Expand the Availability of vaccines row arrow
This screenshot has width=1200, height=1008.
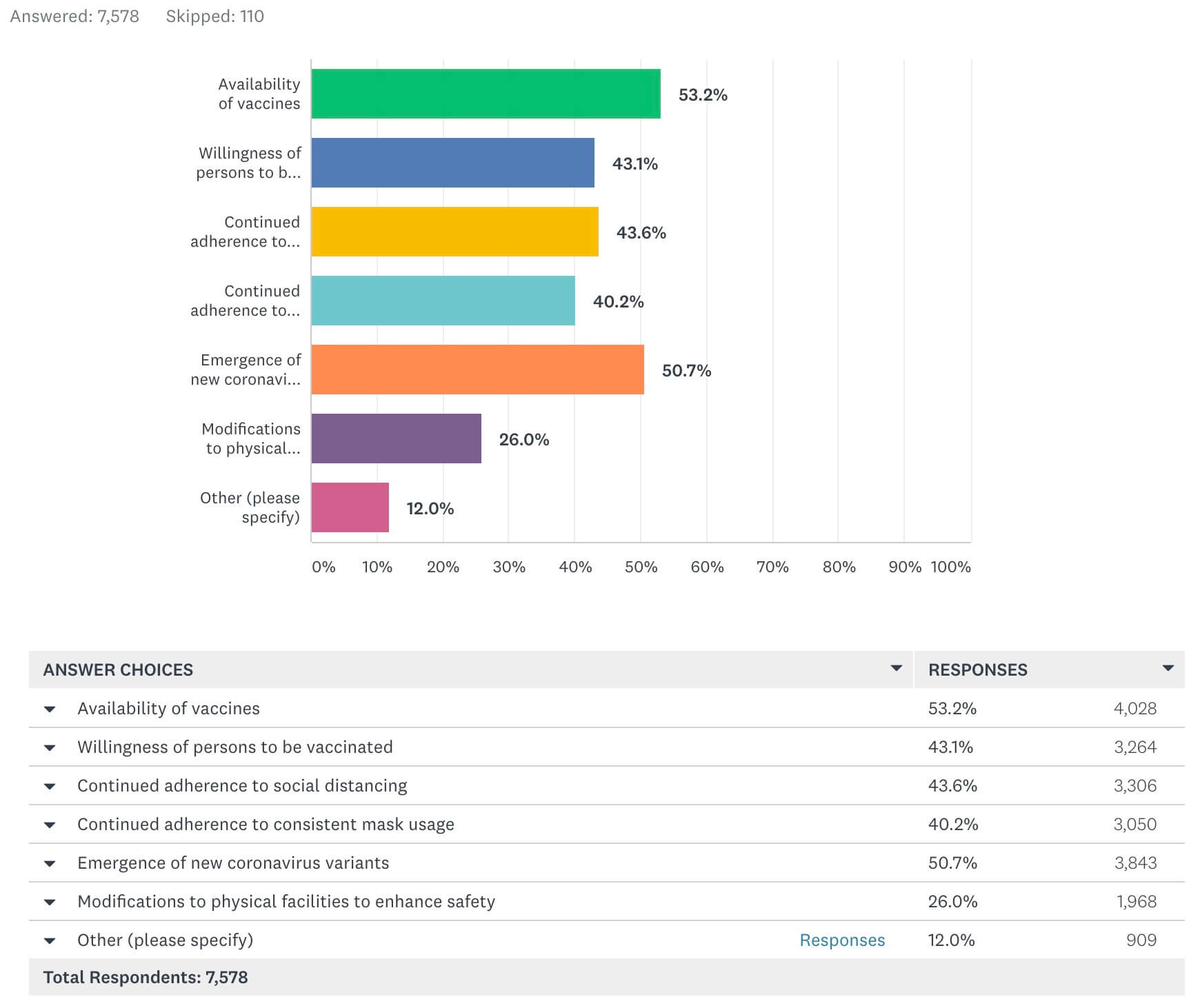[x=50, y=709]
